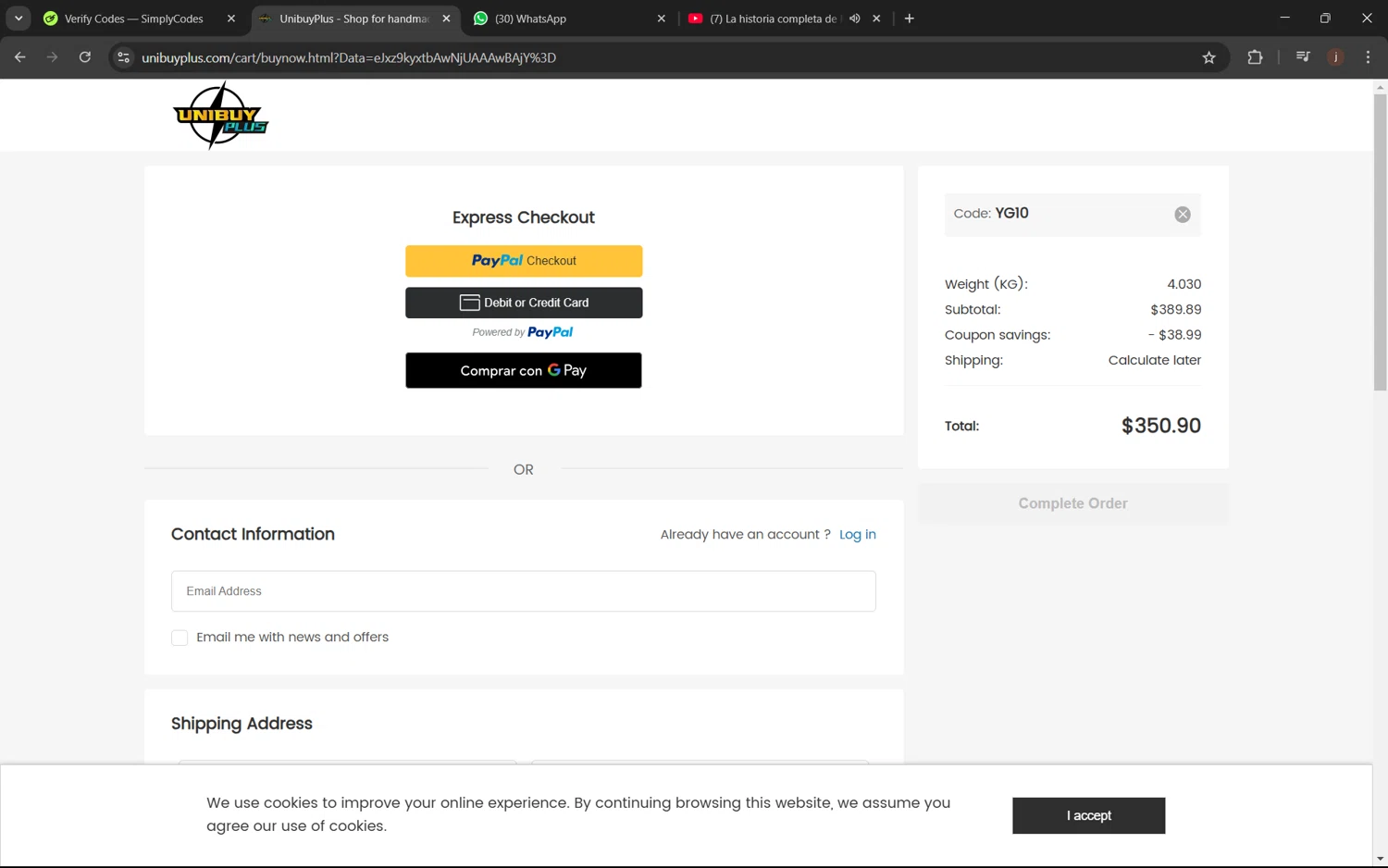The image size is (1388, 868).
Task: Tick Email me with news and offers
Action: pyautogui.click(x=180, y=638)
